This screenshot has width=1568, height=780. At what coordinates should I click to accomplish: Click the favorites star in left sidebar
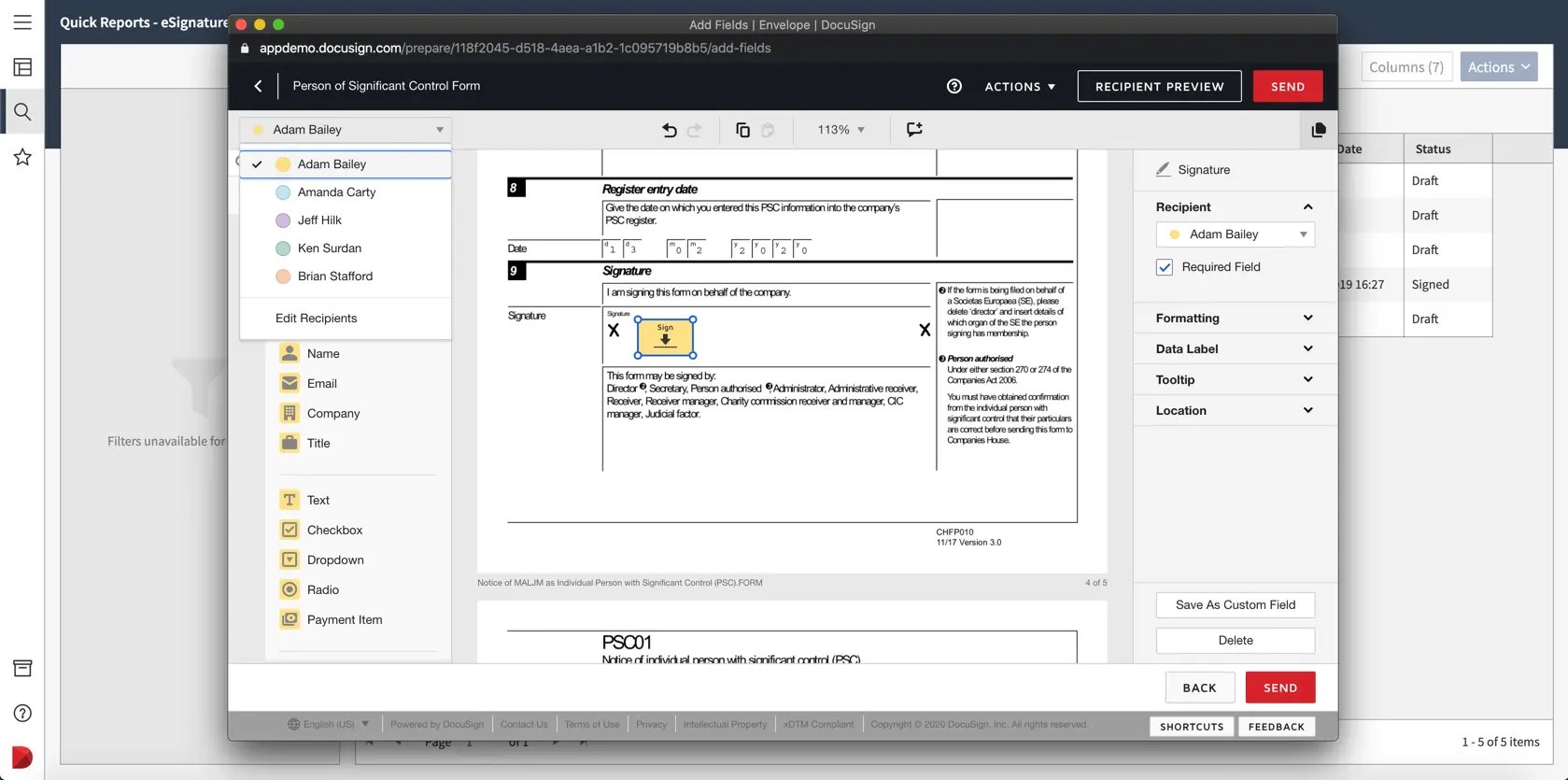22,157
